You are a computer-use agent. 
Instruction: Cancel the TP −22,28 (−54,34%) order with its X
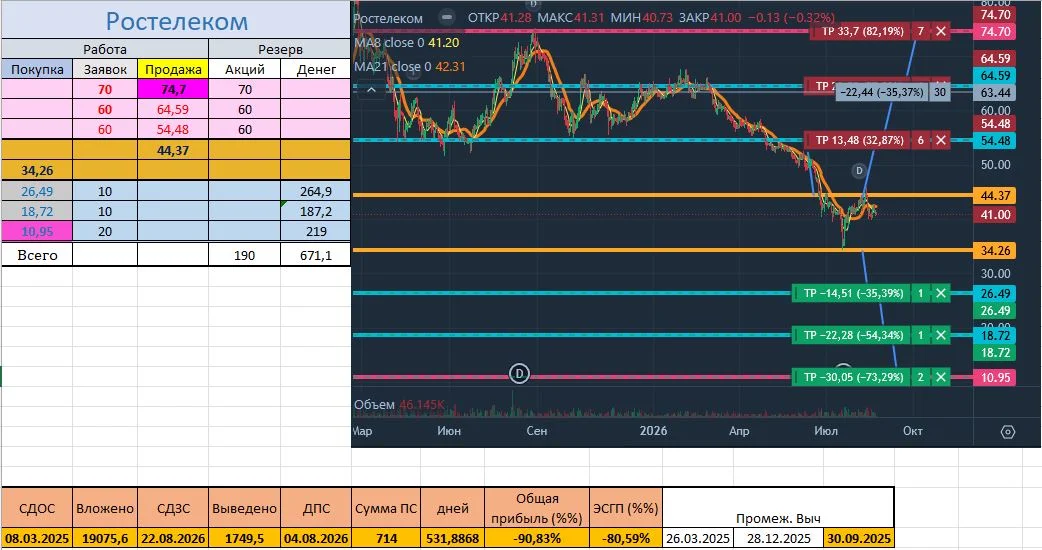tap(941, 335)
